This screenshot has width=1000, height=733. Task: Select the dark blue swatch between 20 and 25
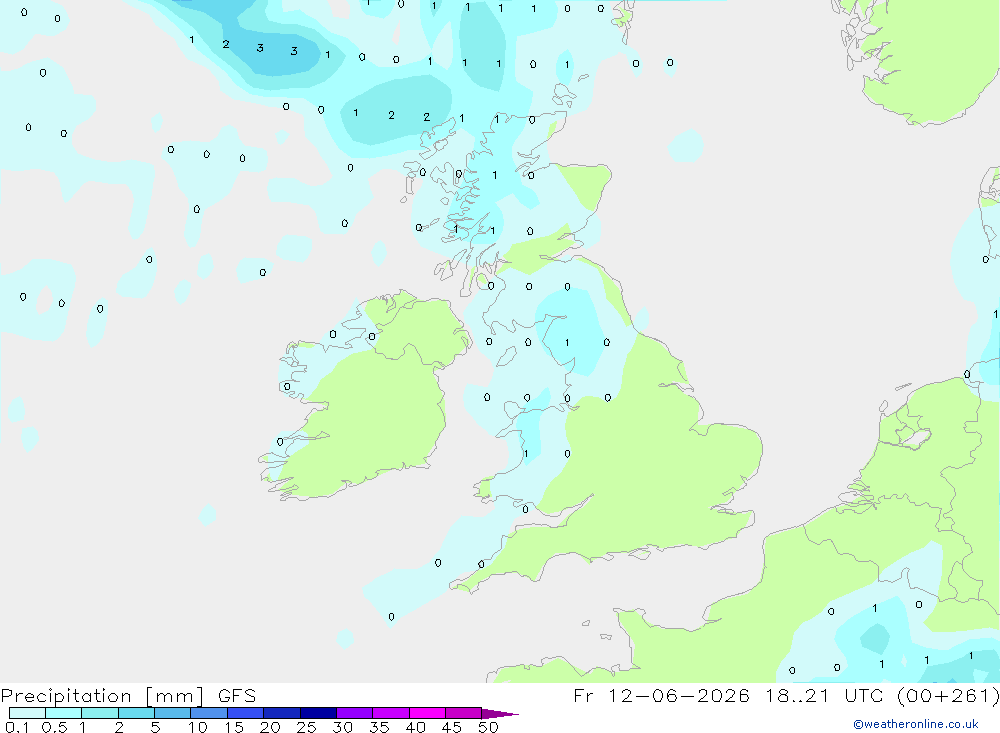point(281,713)
